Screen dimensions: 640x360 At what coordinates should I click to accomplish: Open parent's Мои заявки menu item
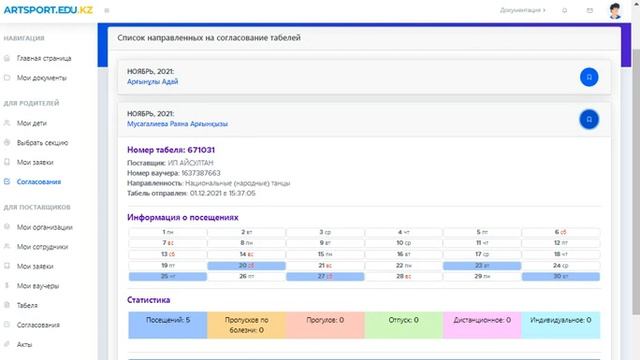click(35, 162)
